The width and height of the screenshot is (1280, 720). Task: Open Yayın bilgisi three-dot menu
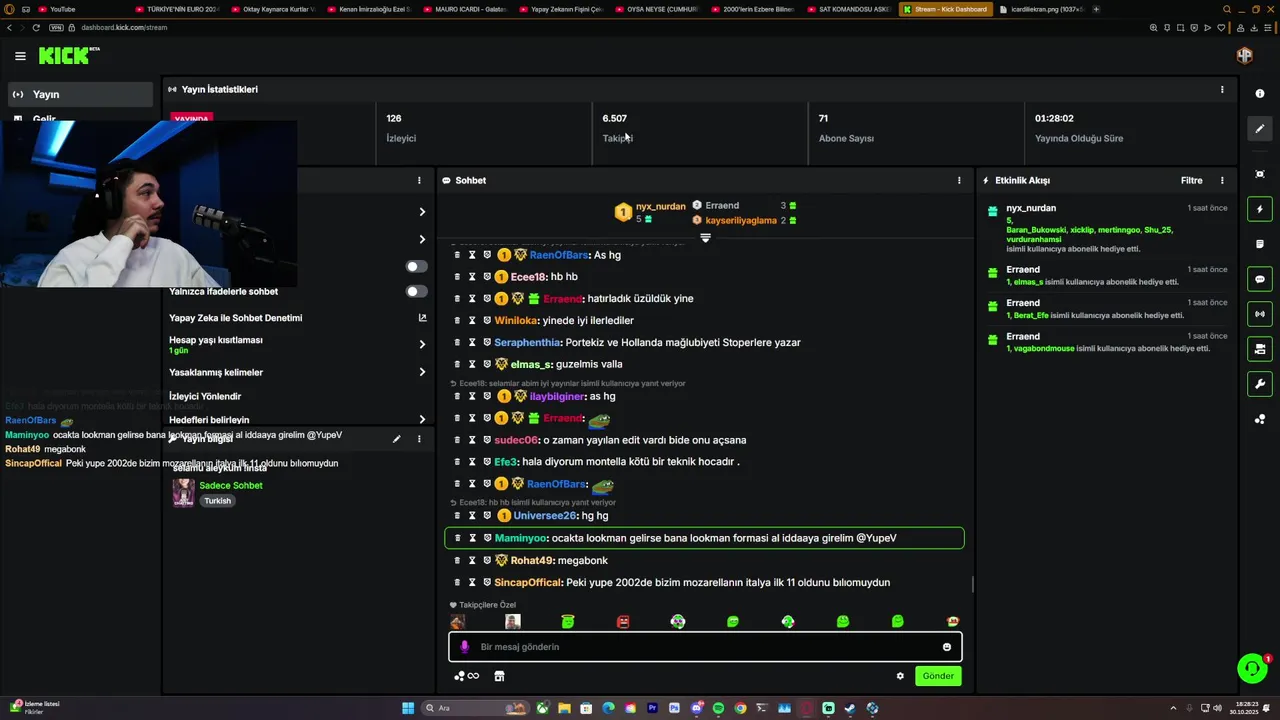pyautogui.click(x=419, y=439)
